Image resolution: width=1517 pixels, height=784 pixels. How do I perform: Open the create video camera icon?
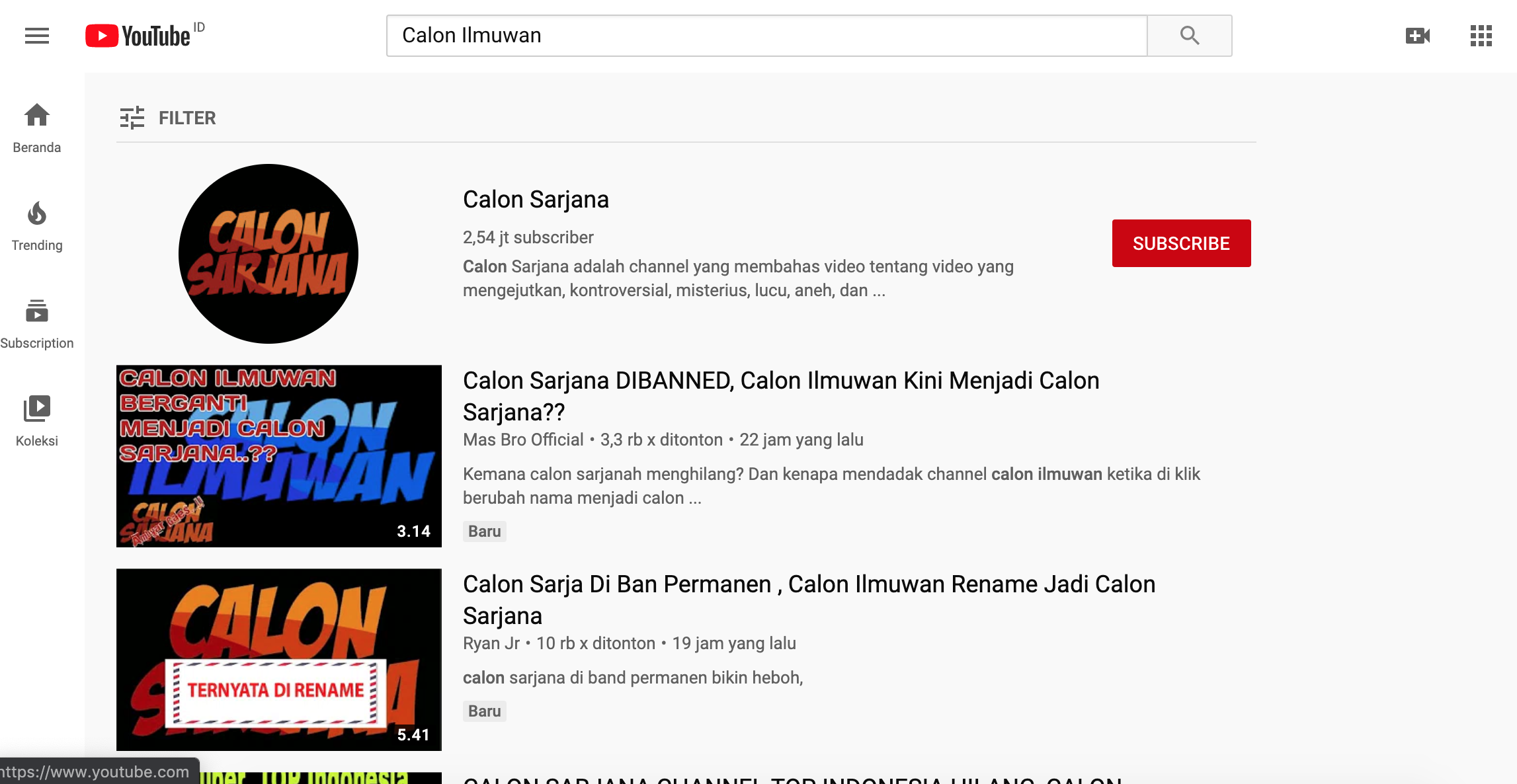(1417, 36)
